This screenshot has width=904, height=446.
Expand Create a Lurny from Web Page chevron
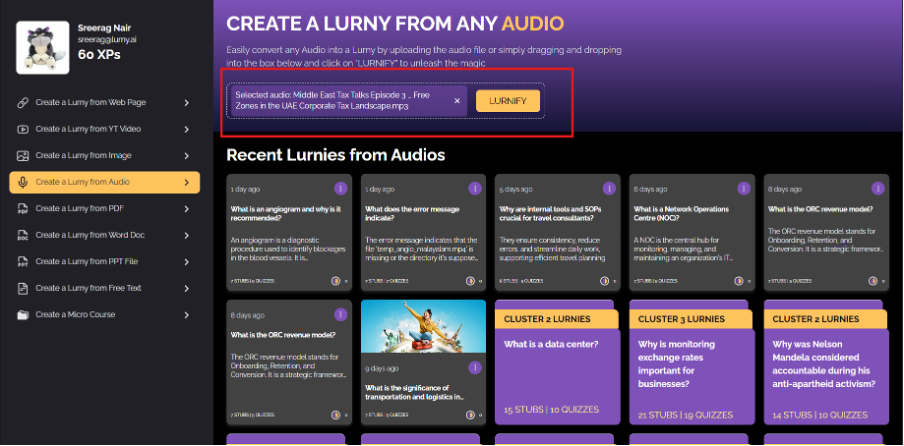point(187,103)
